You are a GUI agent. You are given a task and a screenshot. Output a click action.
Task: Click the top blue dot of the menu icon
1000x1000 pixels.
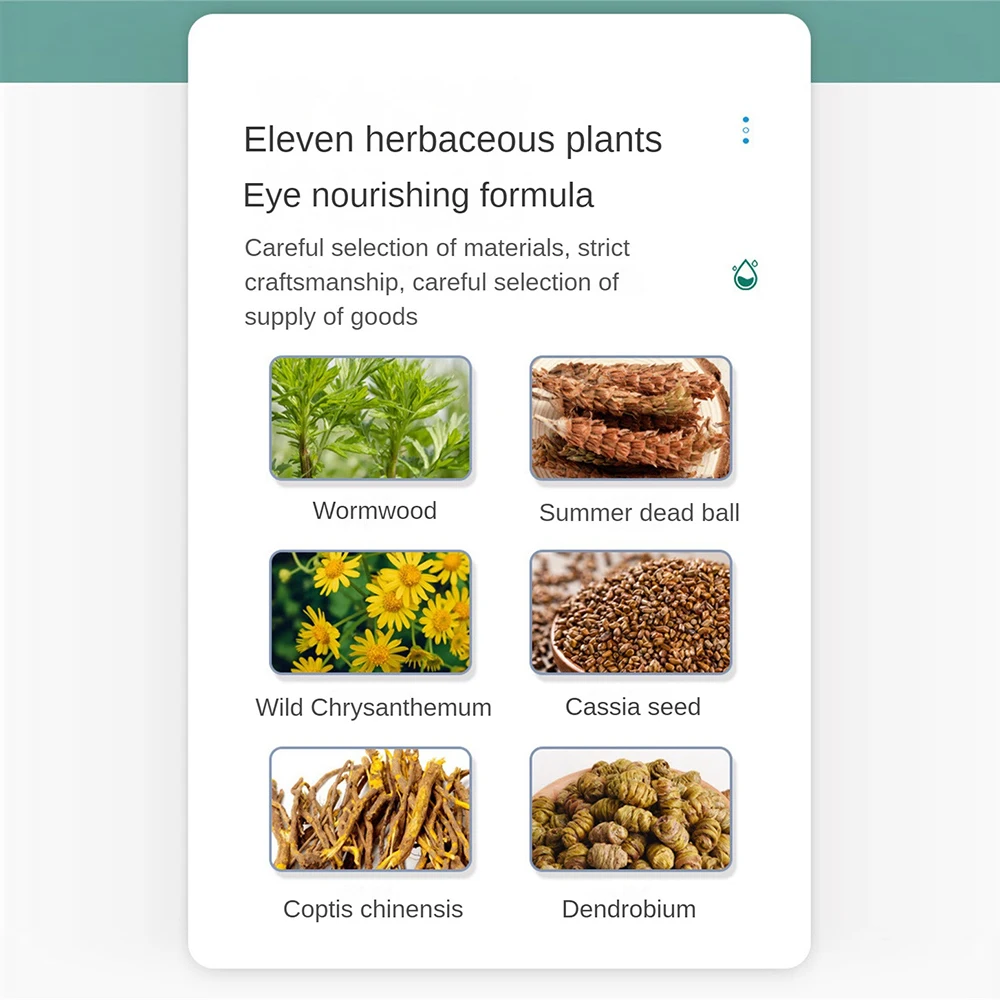[x=746, y=120]
